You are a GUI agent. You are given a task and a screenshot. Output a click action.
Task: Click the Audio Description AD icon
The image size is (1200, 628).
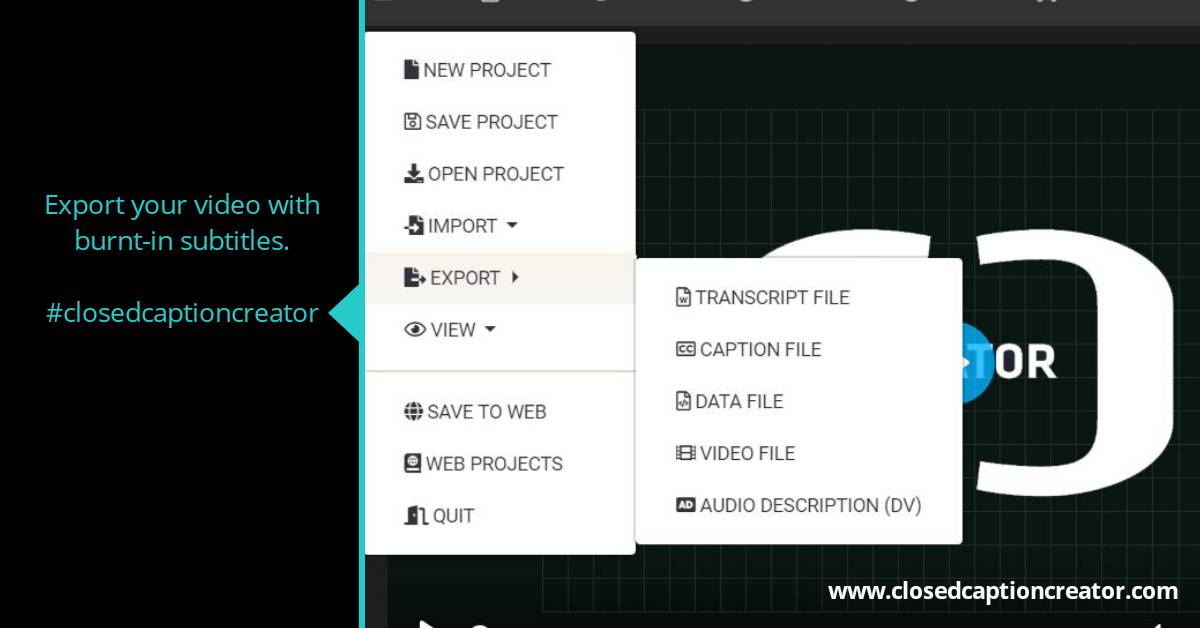click(x=686, y=505)
